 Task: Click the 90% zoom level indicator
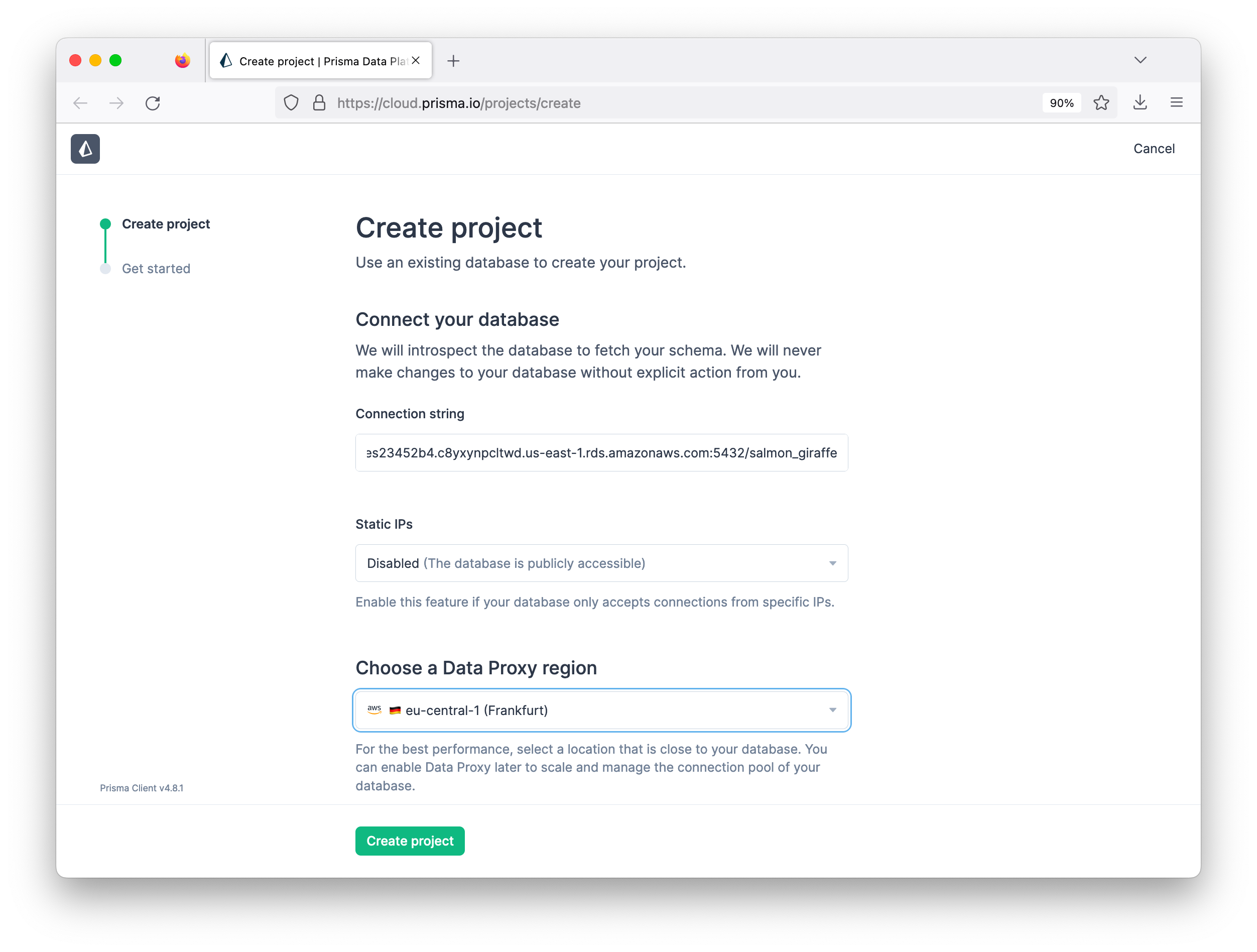click(x=1062, y=103)
